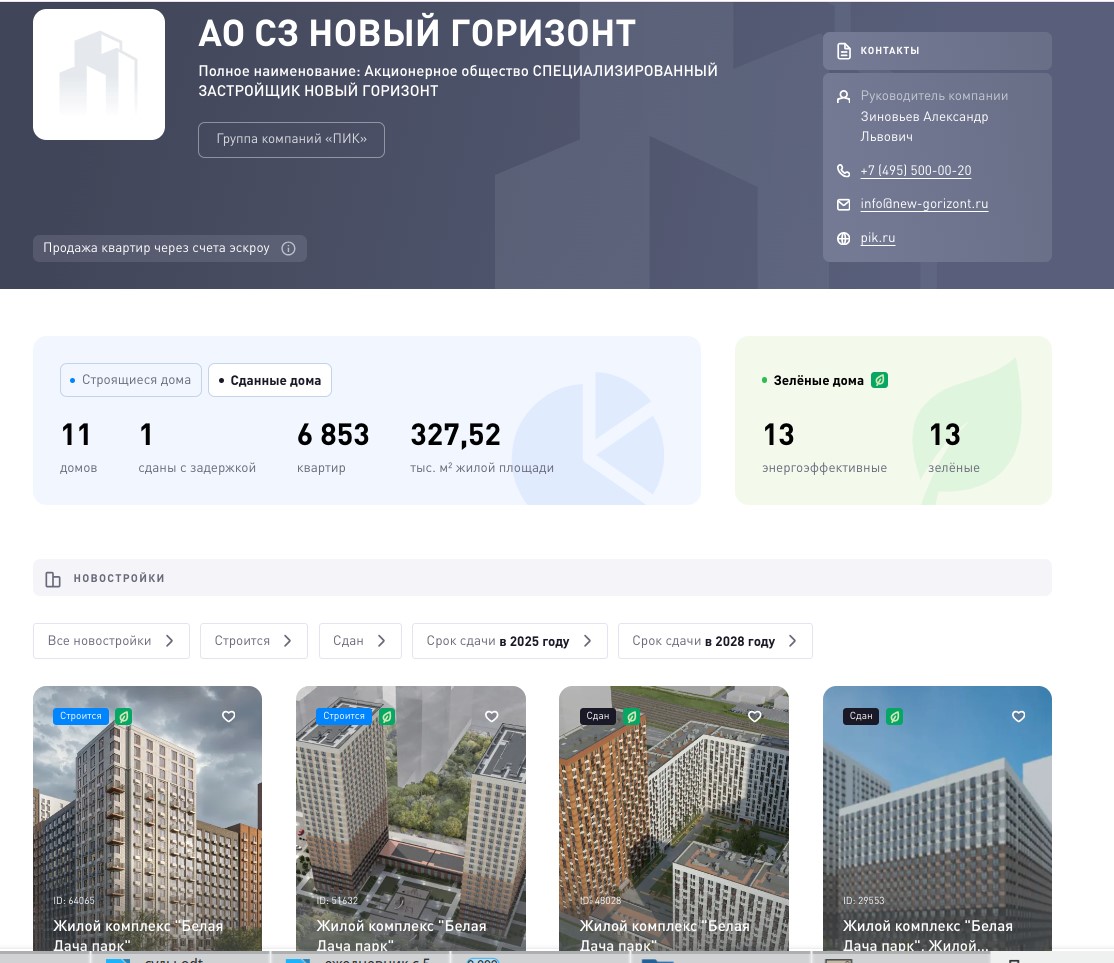Favorite the listing ID 48028 with heart
The image size is (1114, 963).
[755, 716]
